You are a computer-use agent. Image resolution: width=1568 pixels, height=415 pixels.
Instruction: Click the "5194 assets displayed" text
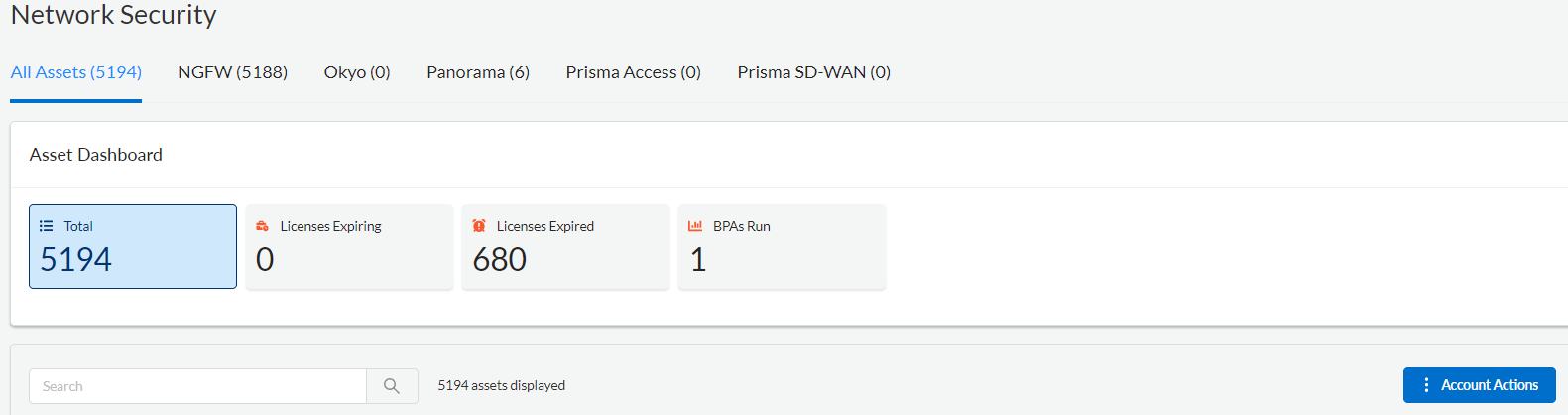[502, 386]
